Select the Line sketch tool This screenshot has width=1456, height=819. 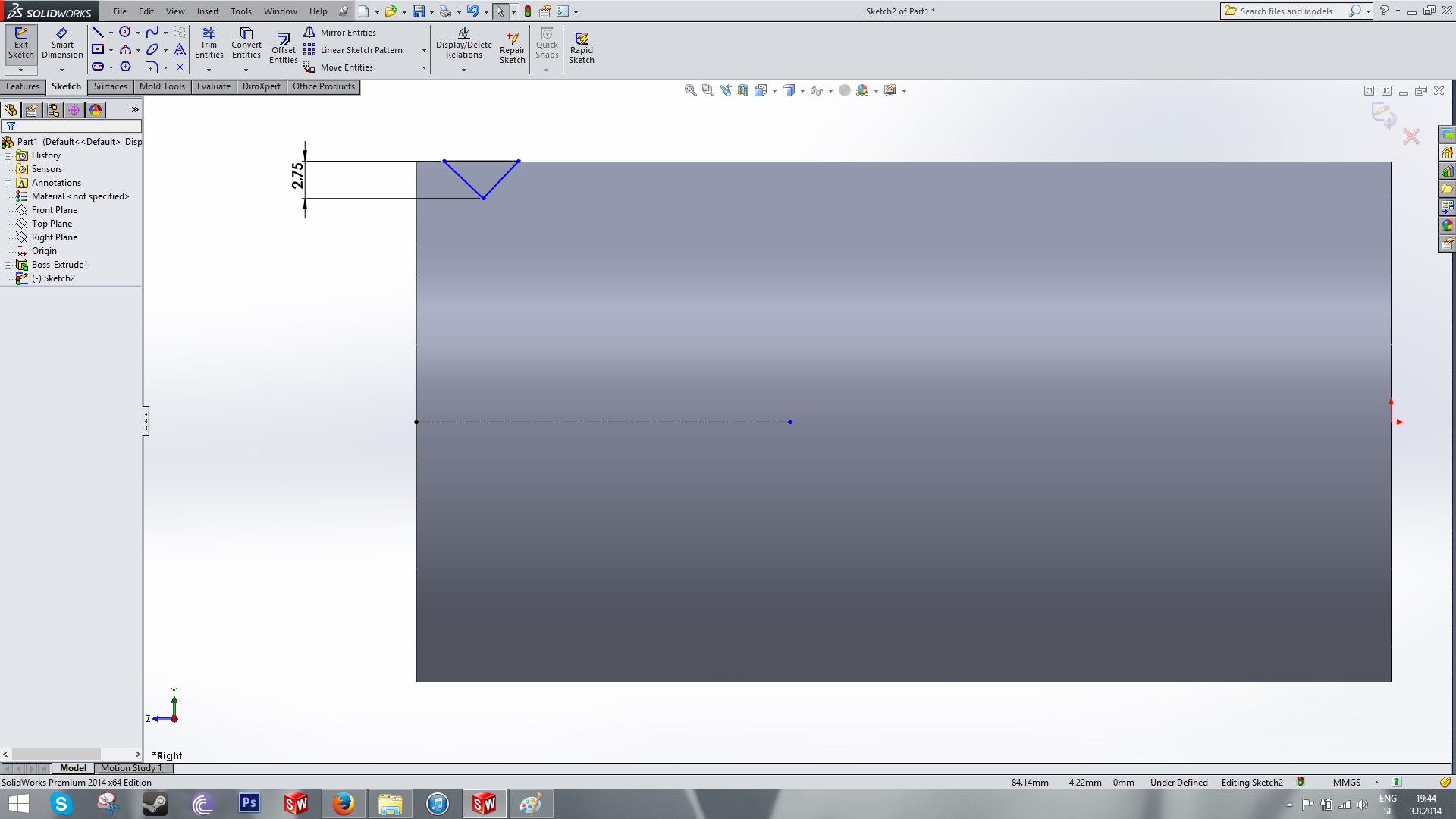pyautogui.click(x=98, y=33)
